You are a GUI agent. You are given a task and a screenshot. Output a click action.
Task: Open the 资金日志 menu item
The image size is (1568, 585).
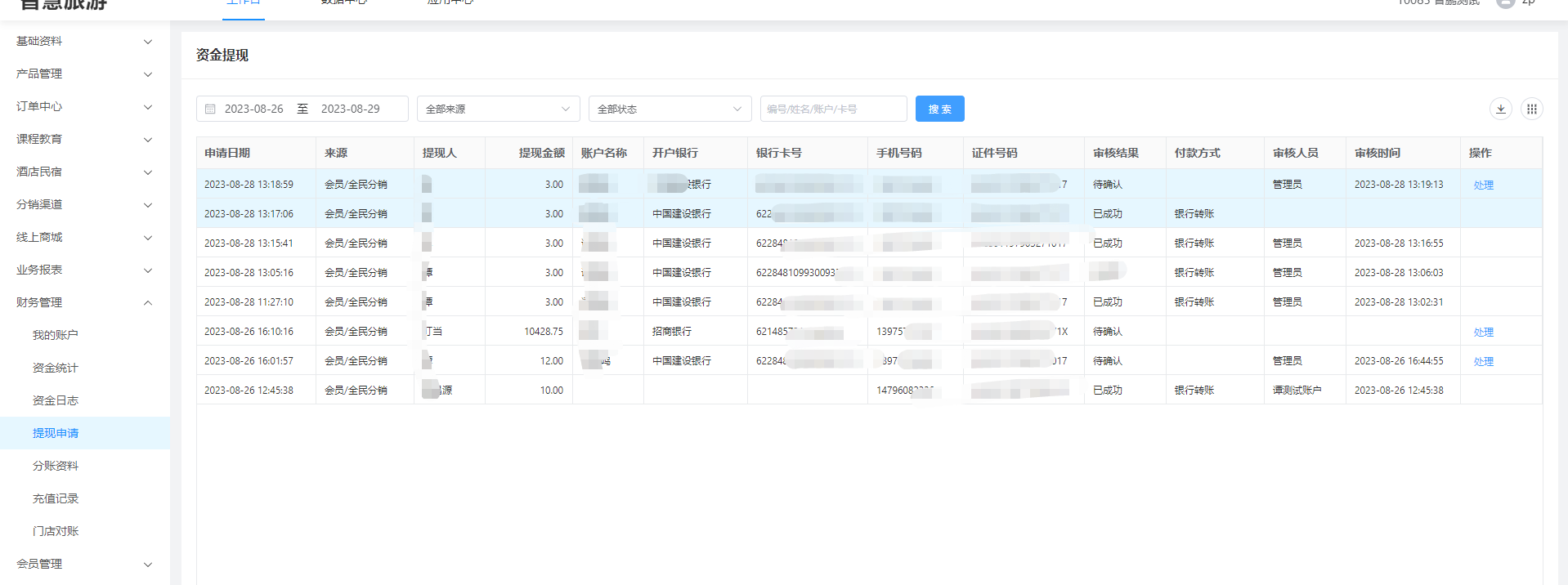click(56, 400)
